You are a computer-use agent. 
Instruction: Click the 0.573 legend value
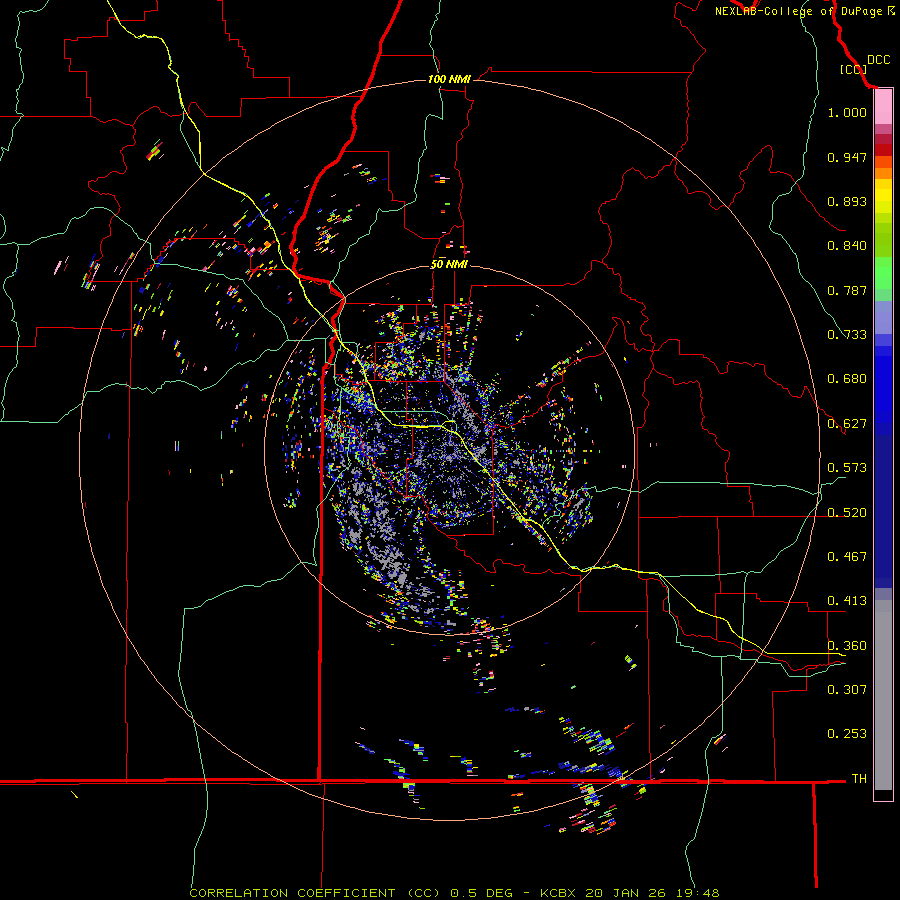(x=847, y=468)
